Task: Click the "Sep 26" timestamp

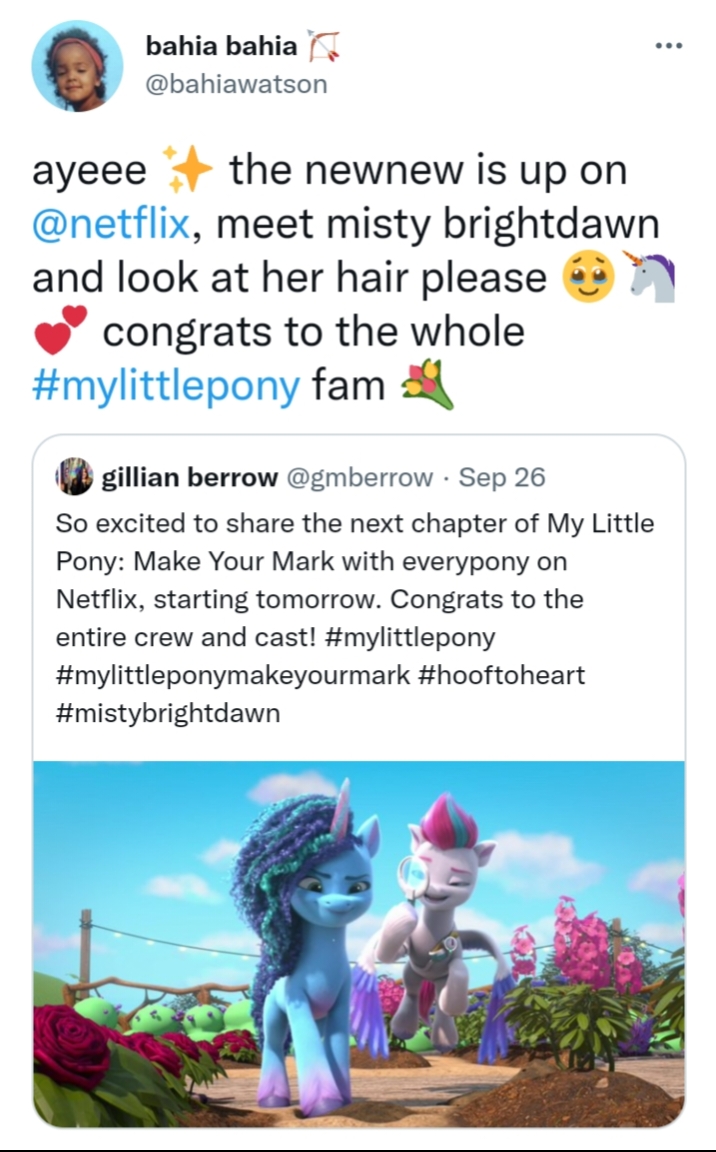Action: [x=502, y=477]
